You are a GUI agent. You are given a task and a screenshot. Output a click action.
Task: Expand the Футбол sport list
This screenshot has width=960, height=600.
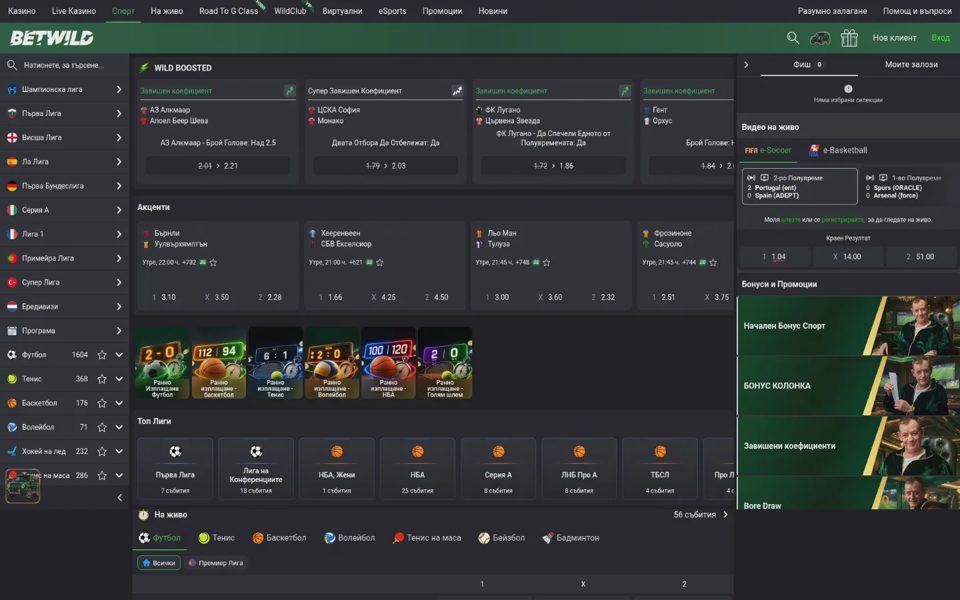pos(119,354)
